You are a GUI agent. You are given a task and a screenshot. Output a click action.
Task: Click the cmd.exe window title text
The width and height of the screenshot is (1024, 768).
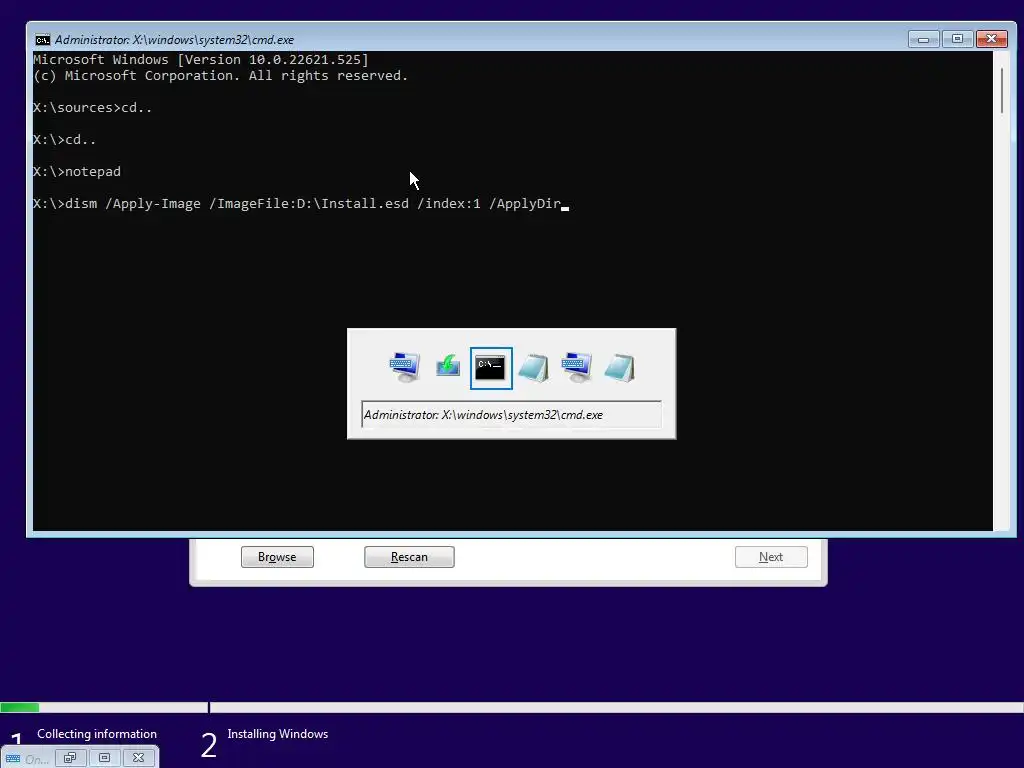click(174, 40)
